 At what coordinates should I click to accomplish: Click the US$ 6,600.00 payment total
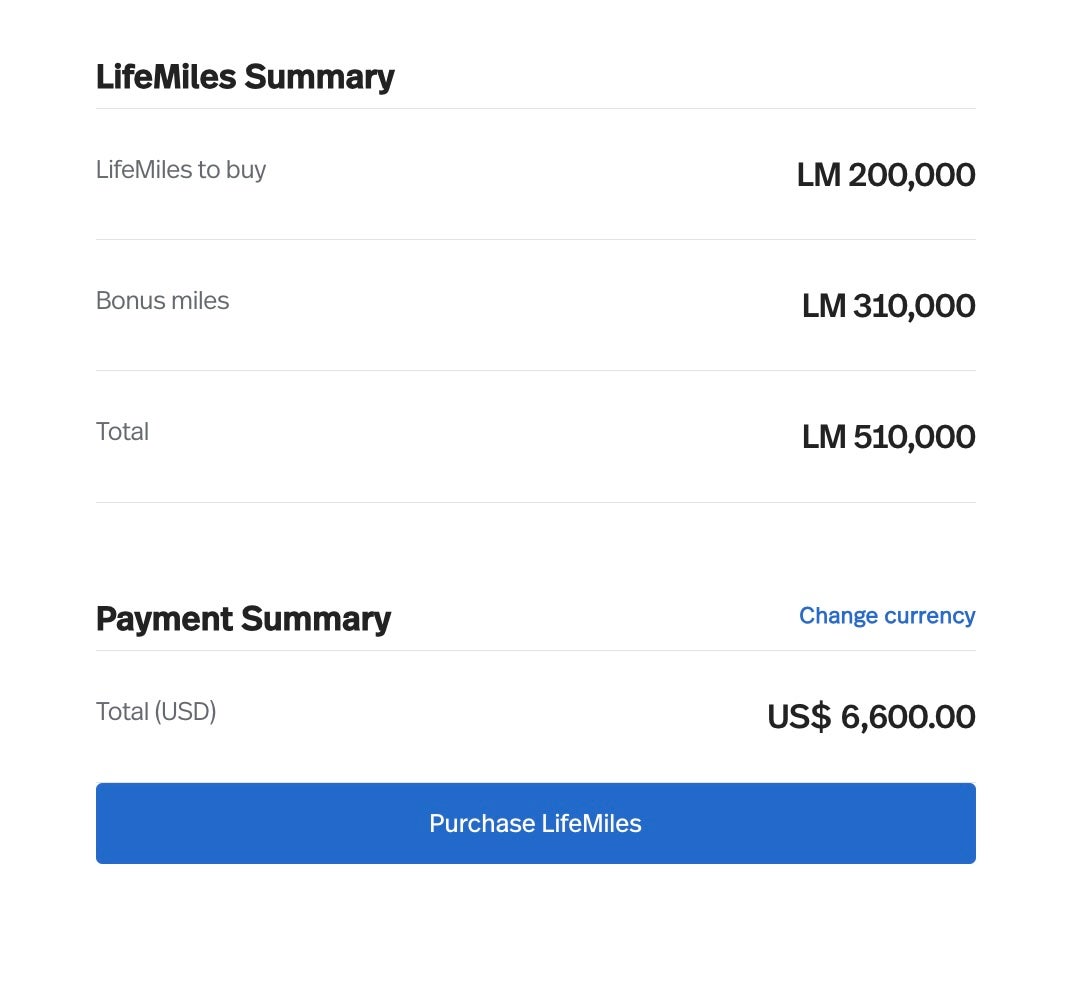pyautogui.click(x=870, y=717)
